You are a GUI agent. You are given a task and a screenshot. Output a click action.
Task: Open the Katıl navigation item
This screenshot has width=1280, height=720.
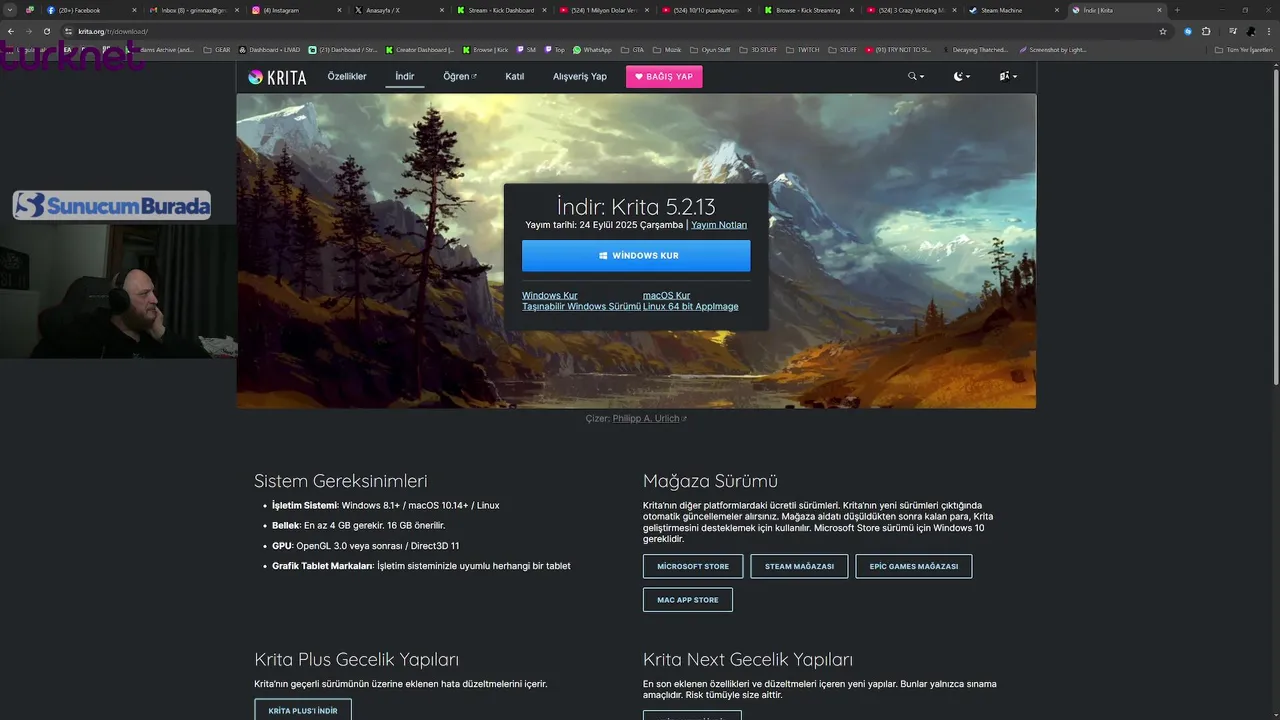[515, 77]
